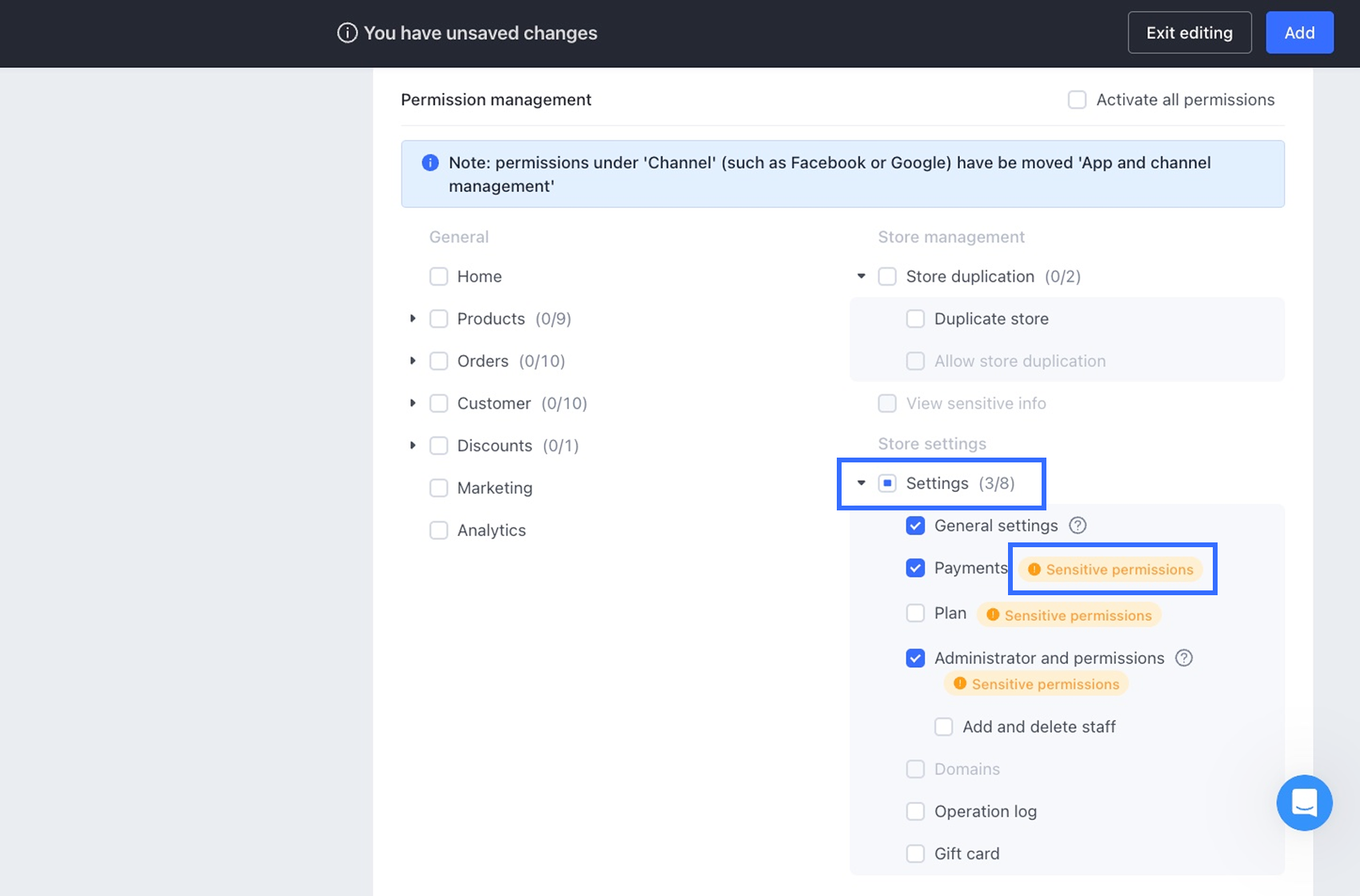Collapse the Settings permission group
The width and height of the screenshot is (1360, 896).
[x=861, y=483]
